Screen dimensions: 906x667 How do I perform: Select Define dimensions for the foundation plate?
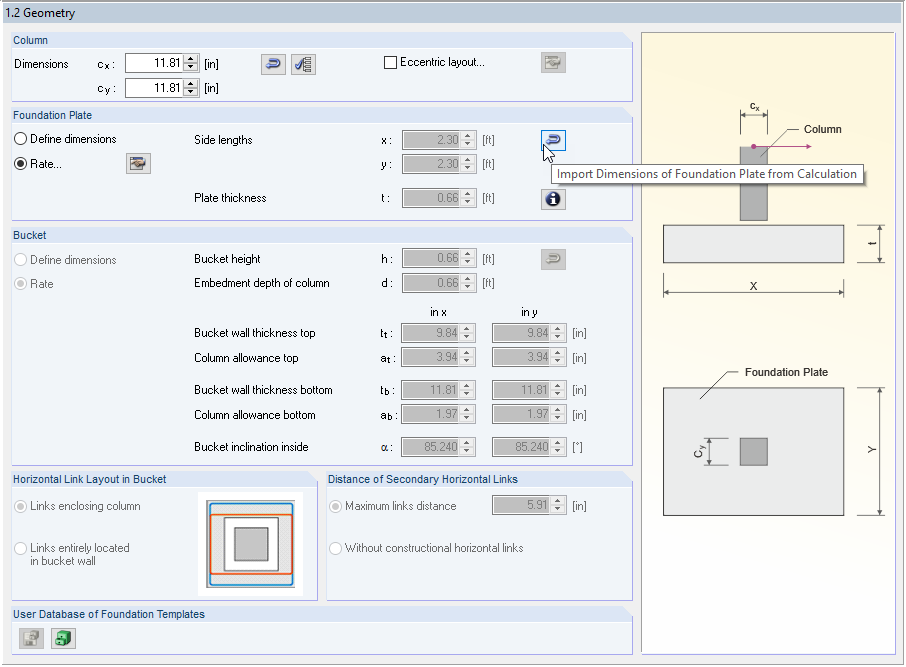[x=21, y=139]
